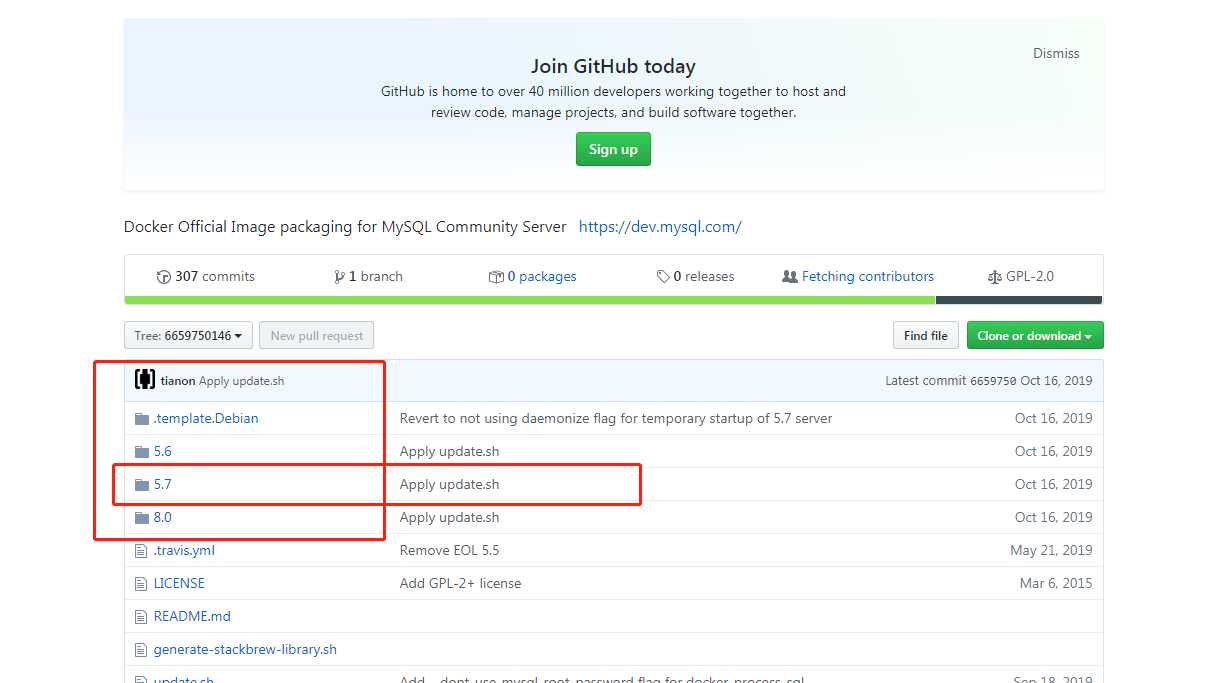Open the 8.0 folder
The width and height of the screenshot is (1221, 683).
[162, 517]
